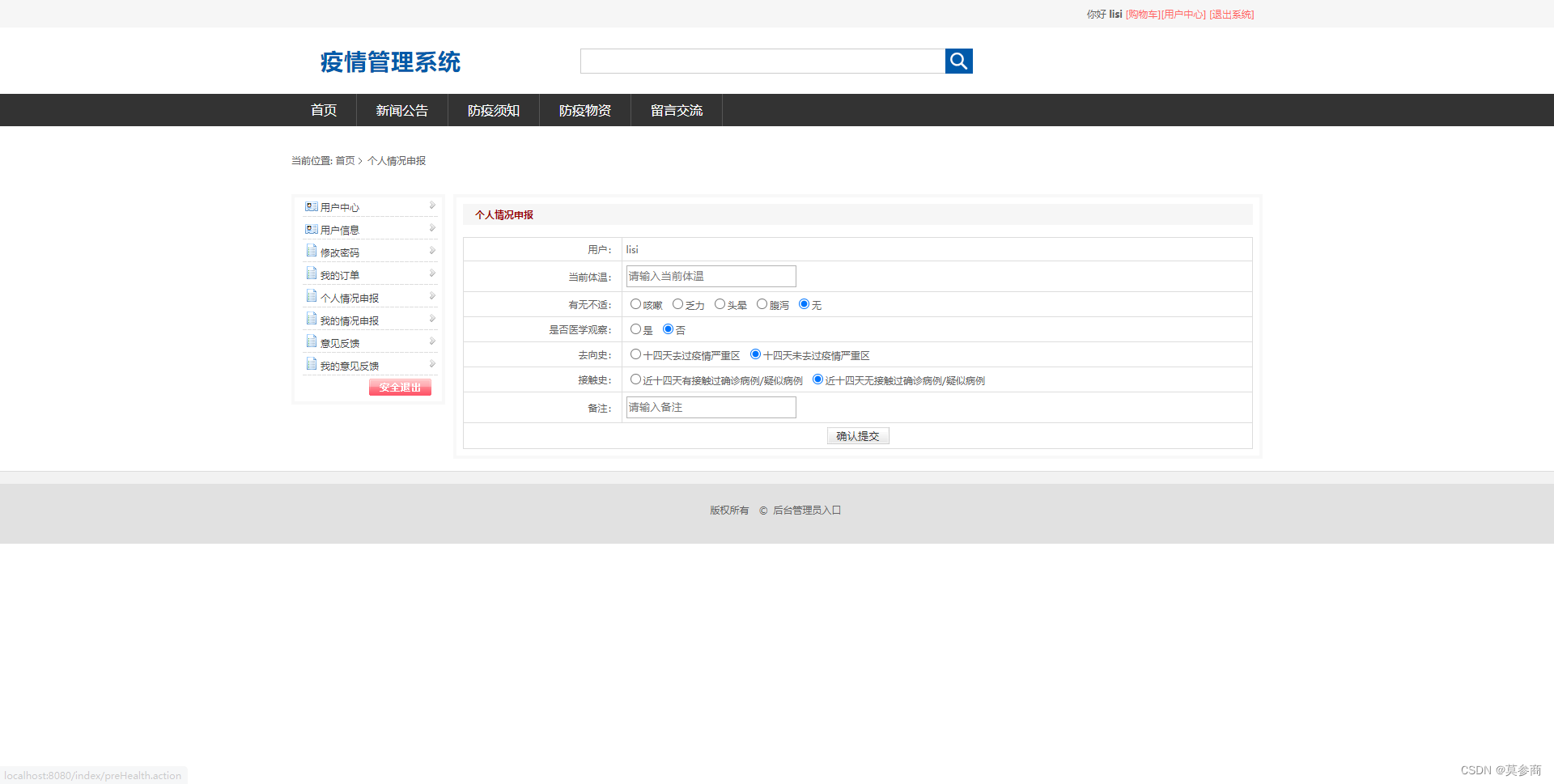Image resolution: width=1554 pixels, height=784 pixels.
Task: Open the 新闻公告 navigation tab
Action: click(x=401, y=110)
